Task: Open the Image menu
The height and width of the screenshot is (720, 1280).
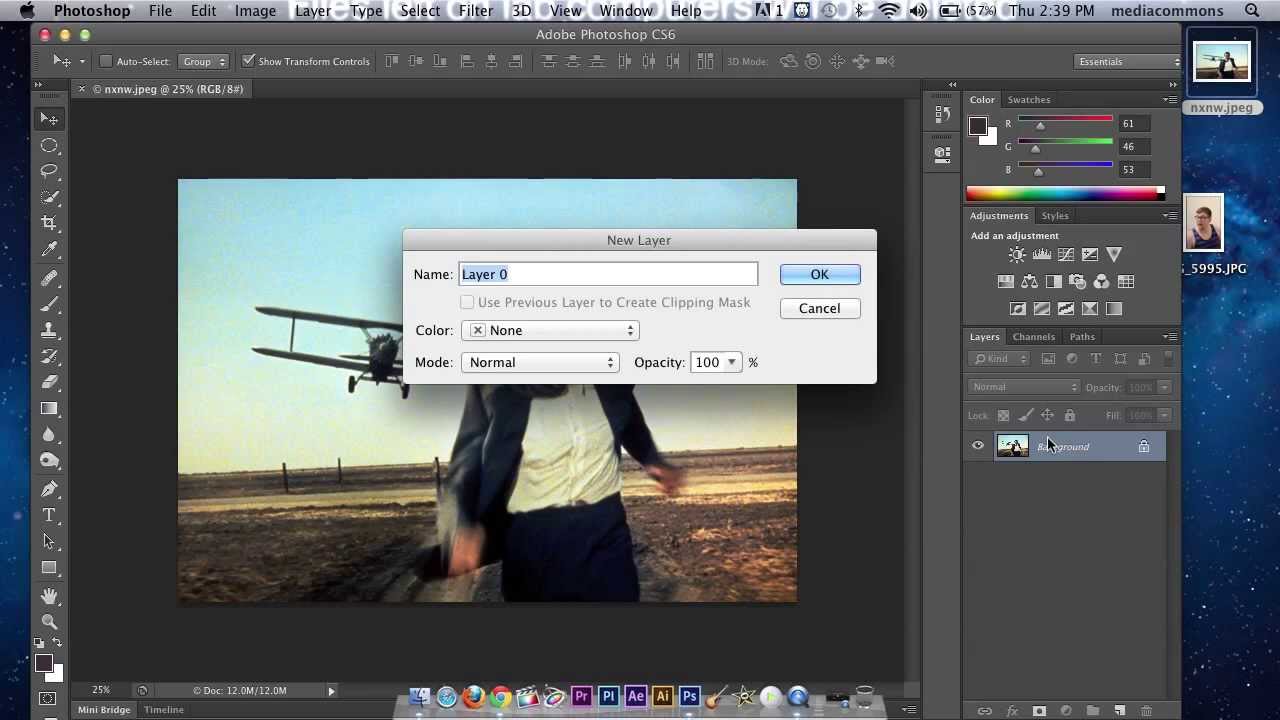Action: 255,11
